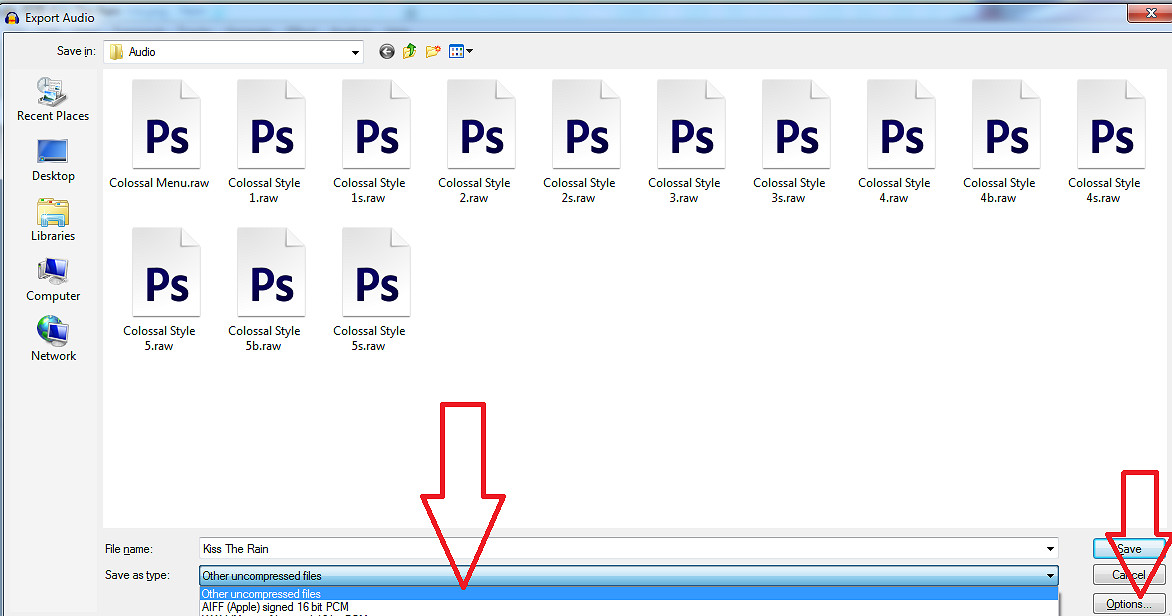1172x616 pixels.
Task: Expand the Save as type dropdown
Action: pyautogui.click(x=1050, y=576)
